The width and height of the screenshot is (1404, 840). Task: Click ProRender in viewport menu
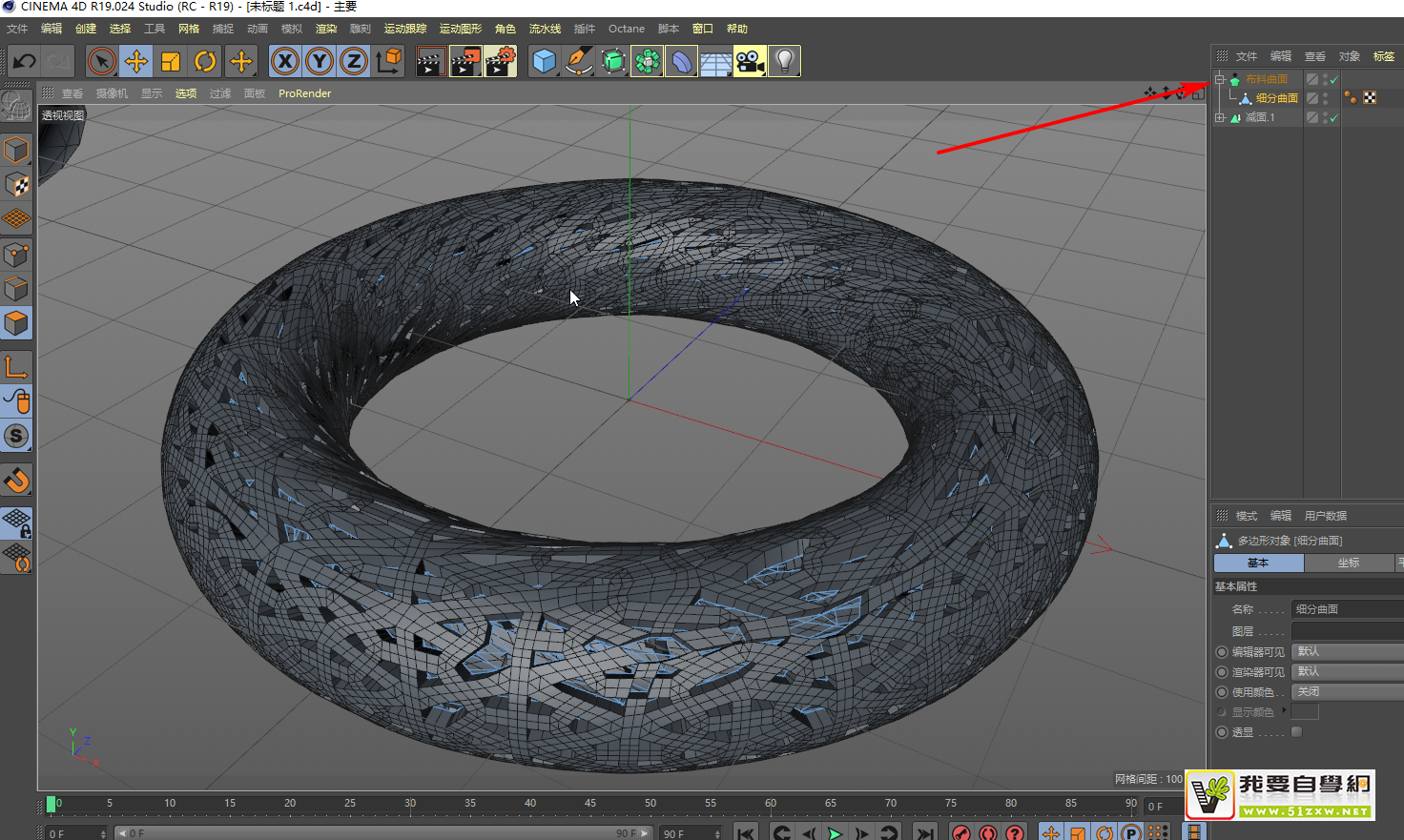304,93
